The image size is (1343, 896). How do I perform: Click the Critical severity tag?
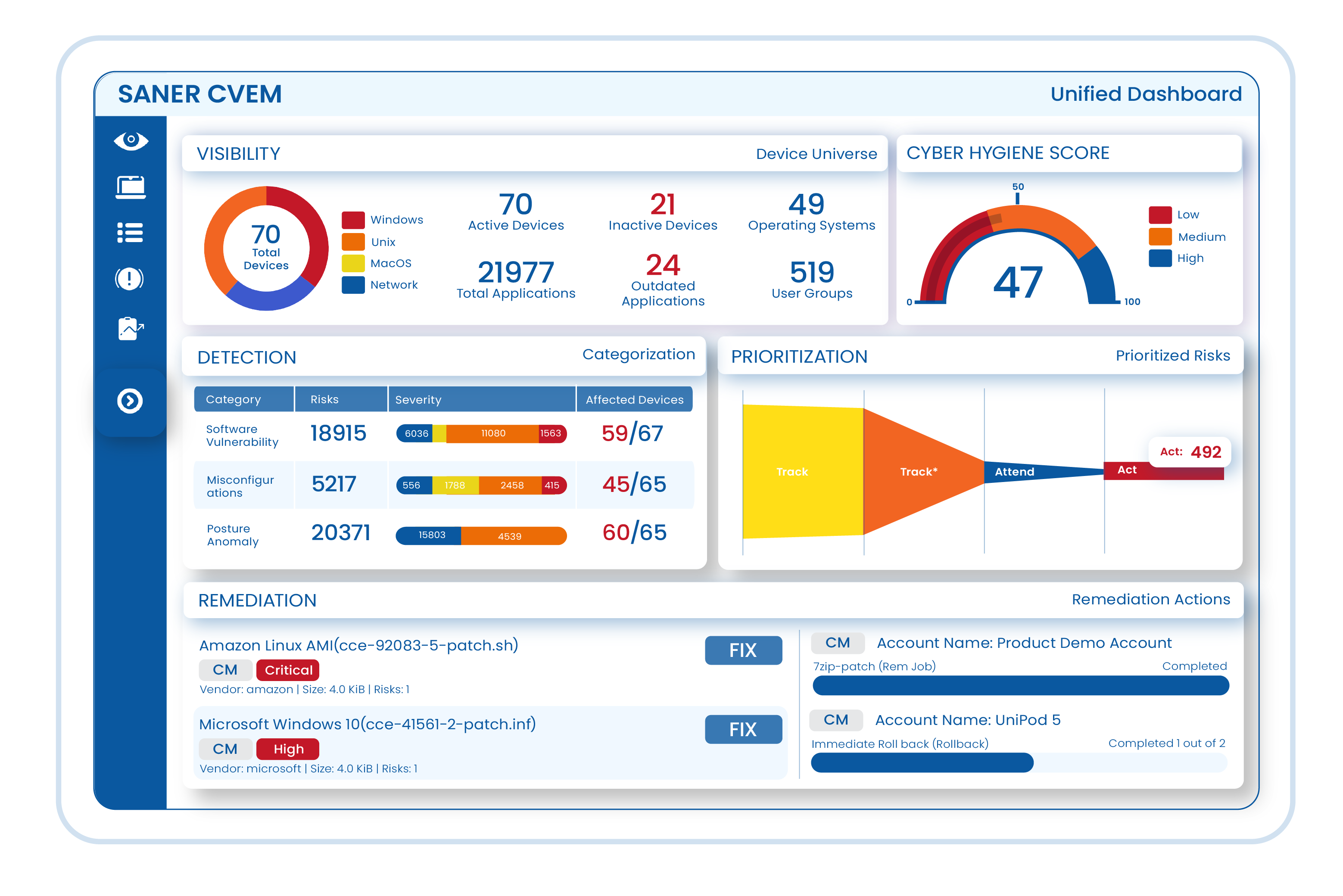(288, 670)
